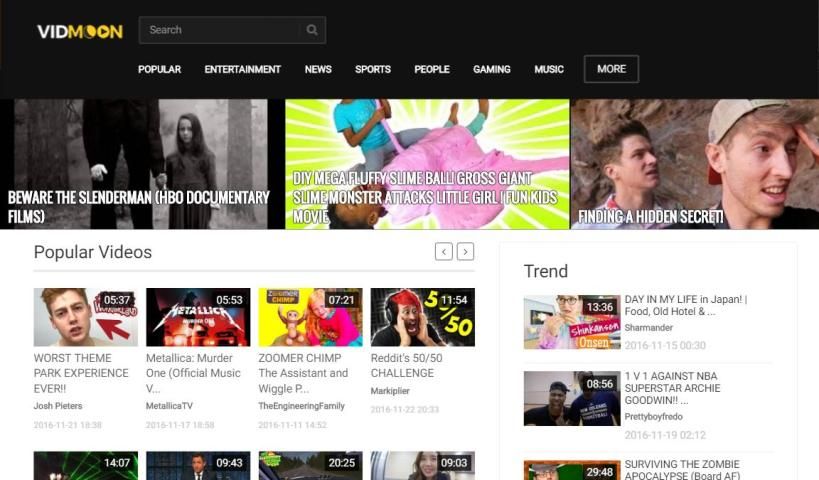Expand the MORE categories dropdown
The height and width of the screenshot is (480, 819).
tap(611, 69)
